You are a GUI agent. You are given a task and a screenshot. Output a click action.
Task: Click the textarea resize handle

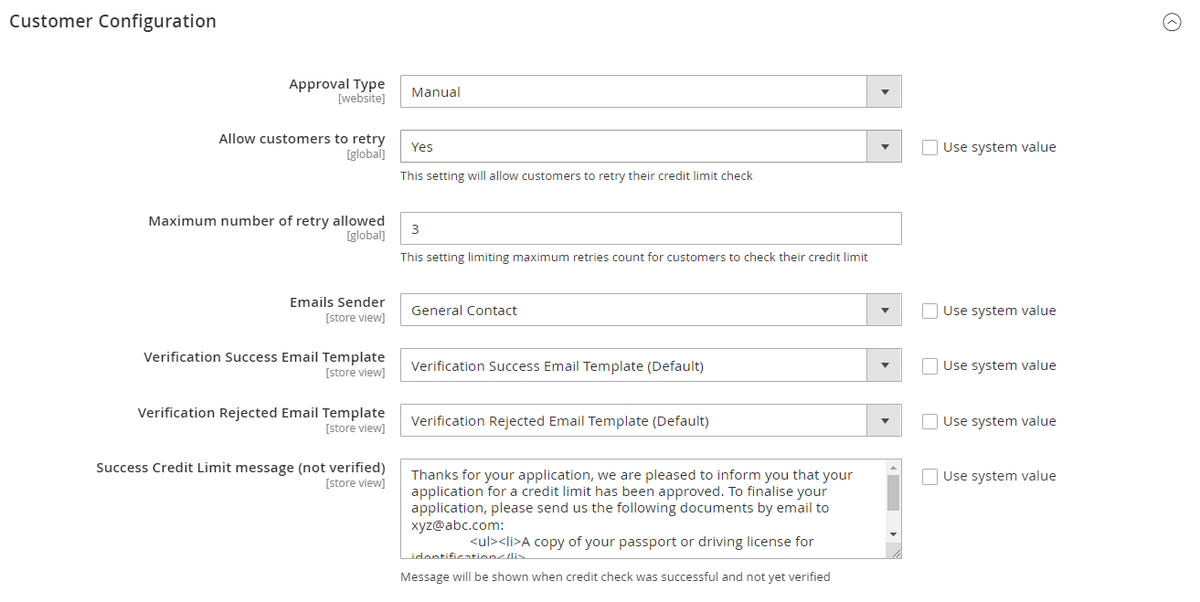[895, 552]
